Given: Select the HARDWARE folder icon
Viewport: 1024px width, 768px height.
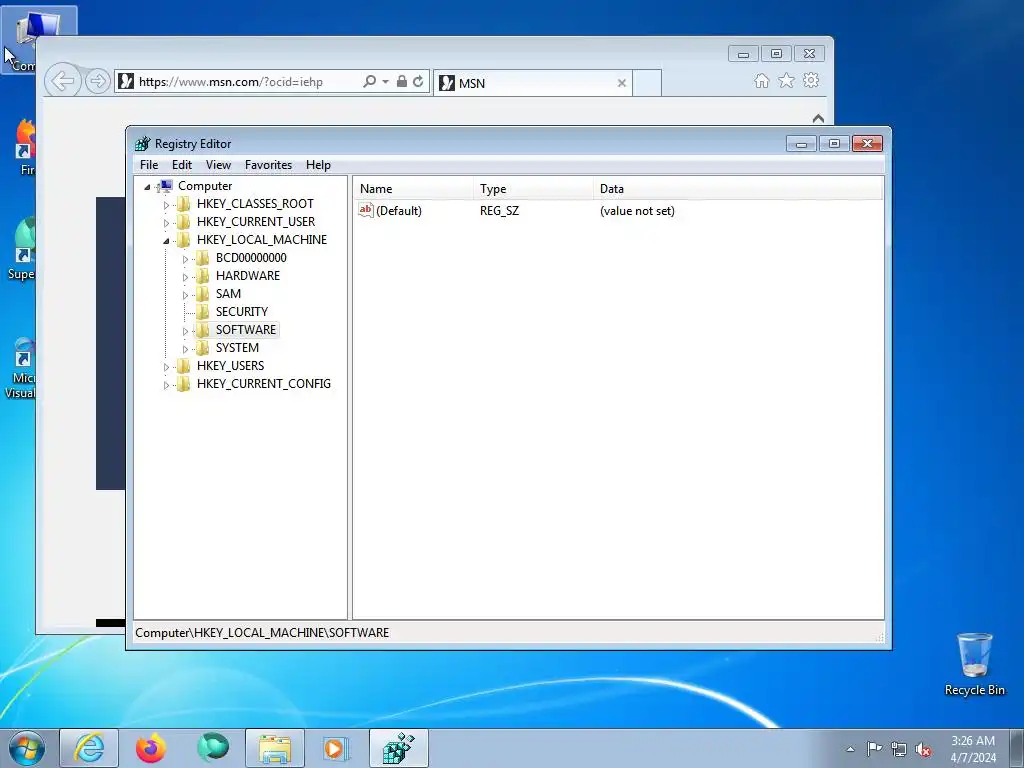Looking at the screenshot, I should click(203, 276).
